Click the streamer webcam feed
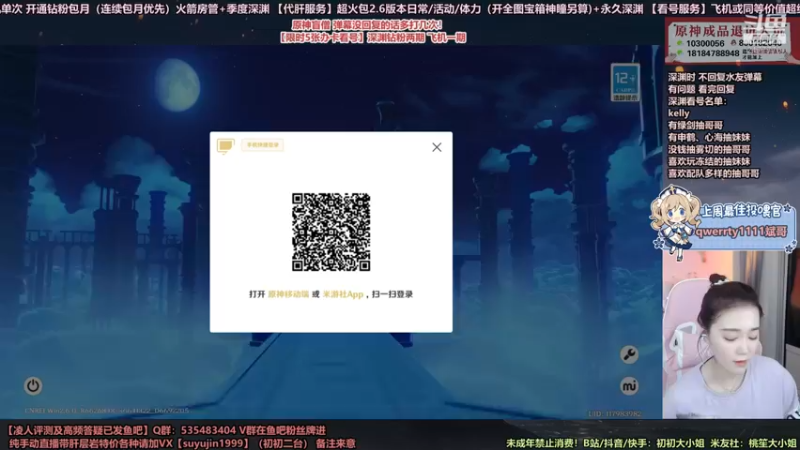800x450 pixels. click(x=731, y=335)
